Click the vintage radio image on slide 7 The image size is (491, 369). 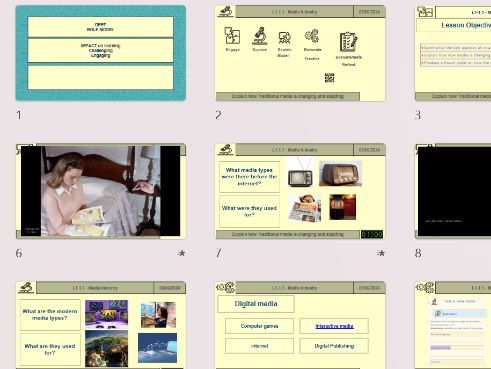(340, 174)
